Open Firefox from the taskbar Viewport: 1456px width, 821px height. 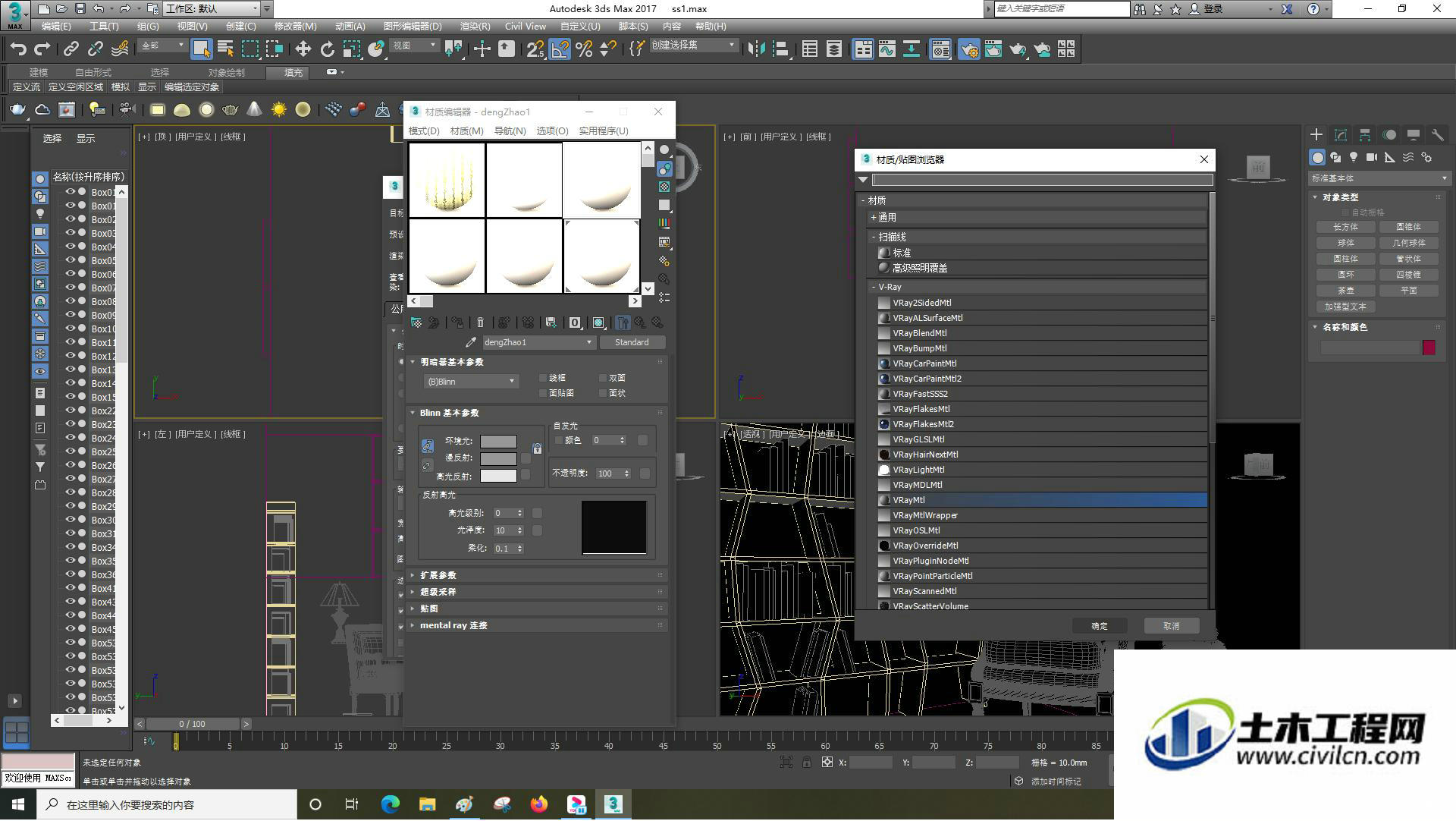[x=539, y=804]
